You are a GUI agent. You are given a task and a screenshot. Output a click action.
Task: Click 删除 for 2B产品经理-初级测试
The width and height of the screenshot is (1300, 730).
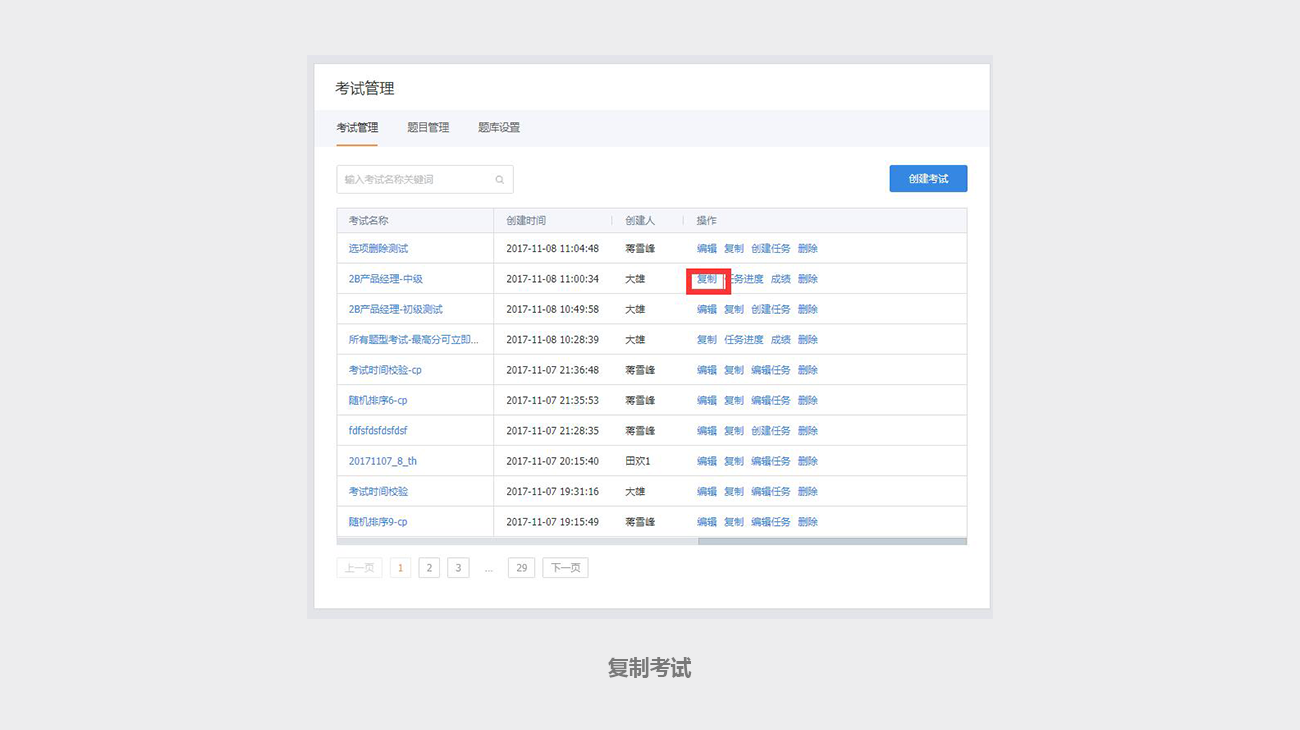(x=808, y=310)
